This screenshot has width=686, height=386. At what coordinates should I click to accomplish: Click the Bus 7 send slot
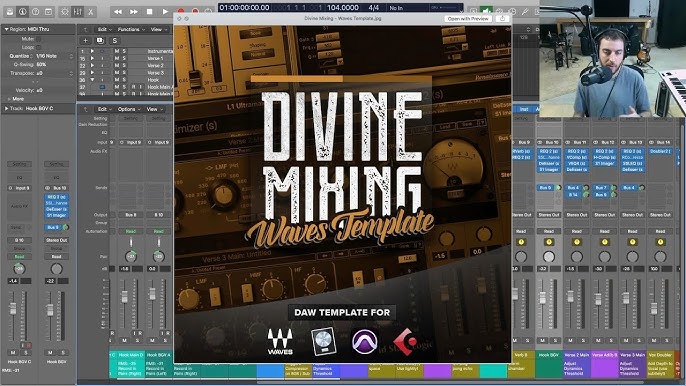pos(602,188)
